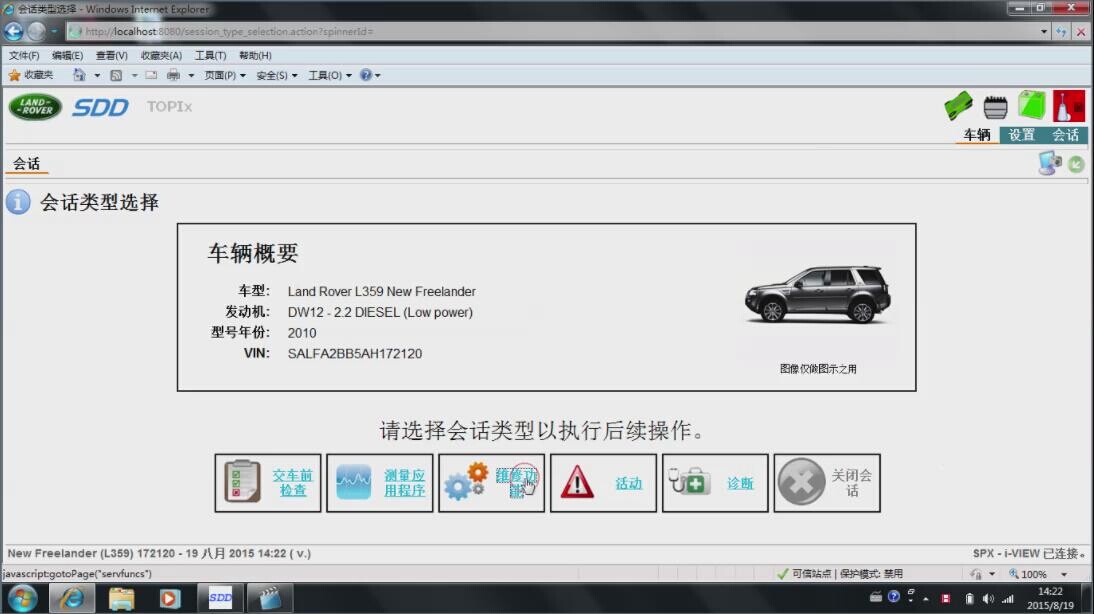Click the green refresh circle icon
Image resolution: width=1094 pixels, height=614 pixels.
(x=1076, y=165)
